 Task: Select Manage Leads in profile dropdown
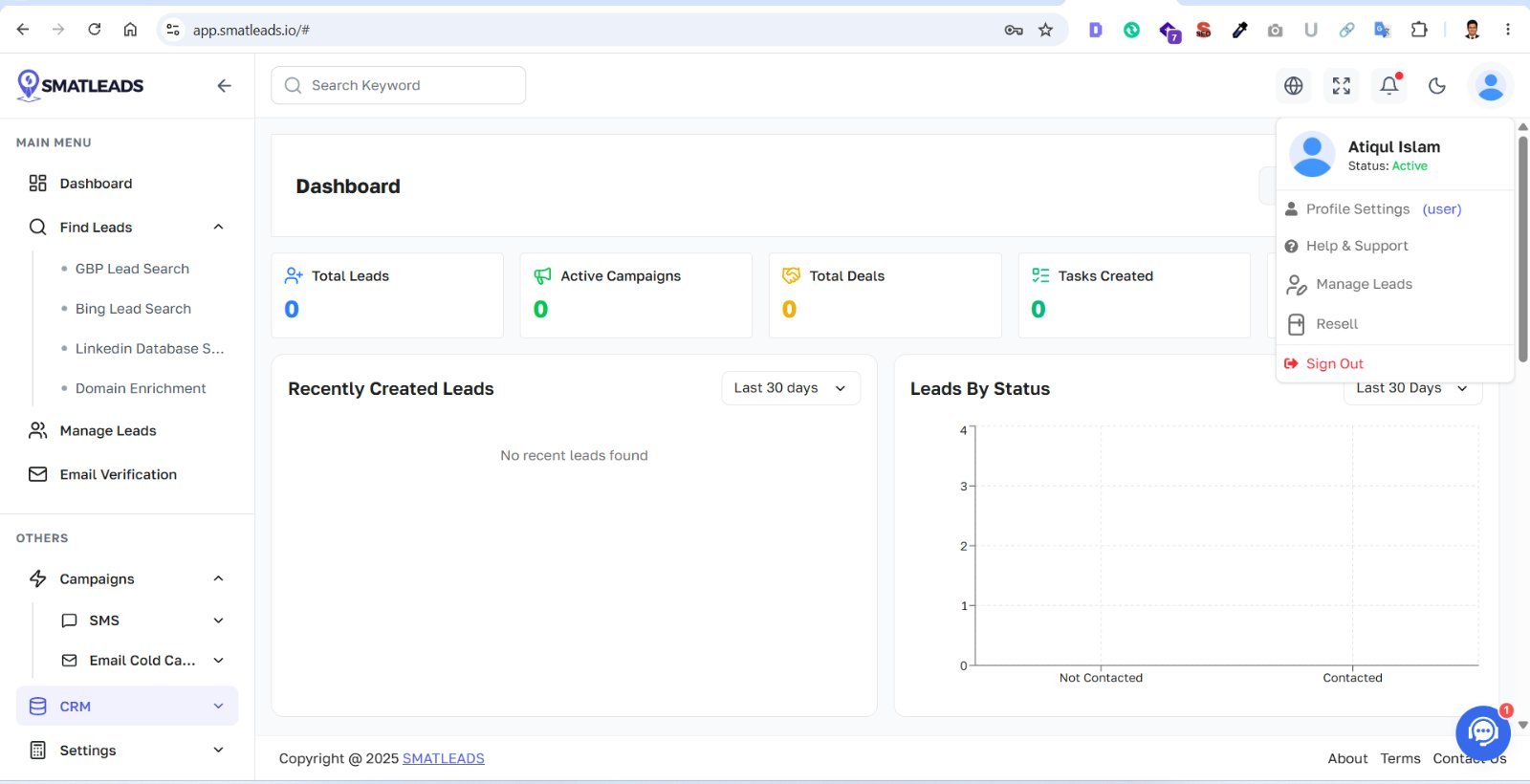pos(1364,284)
